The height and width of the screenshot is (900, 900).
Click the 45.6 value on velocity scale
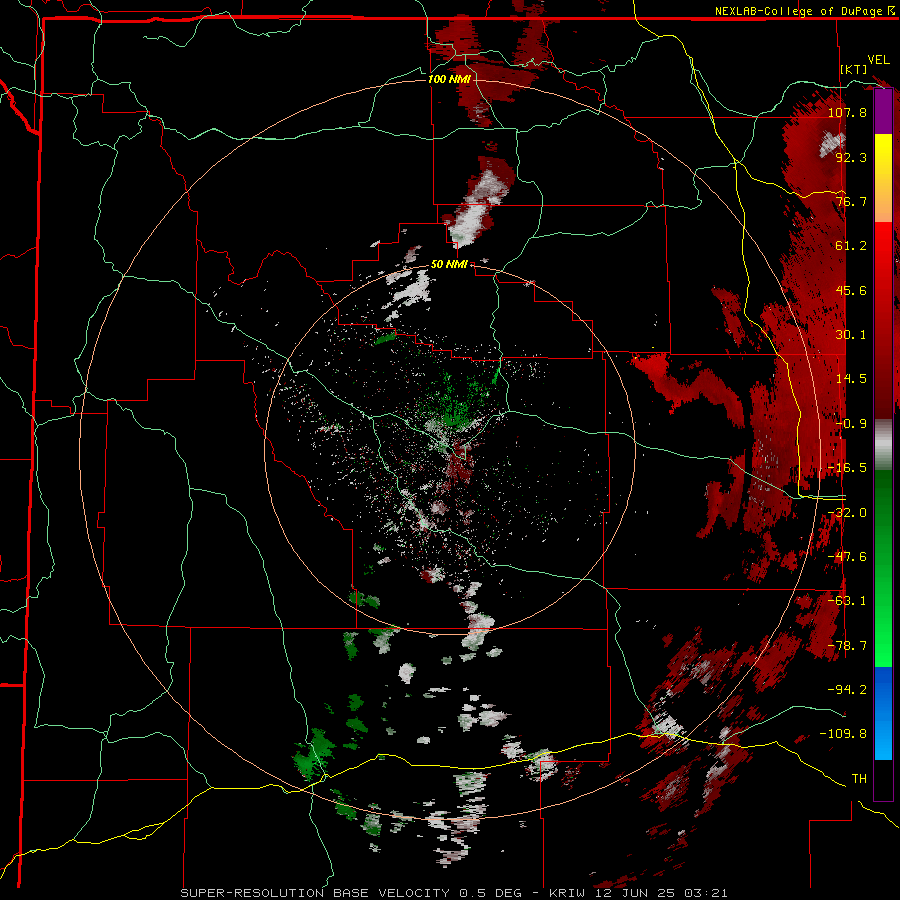tap(851, 290)
